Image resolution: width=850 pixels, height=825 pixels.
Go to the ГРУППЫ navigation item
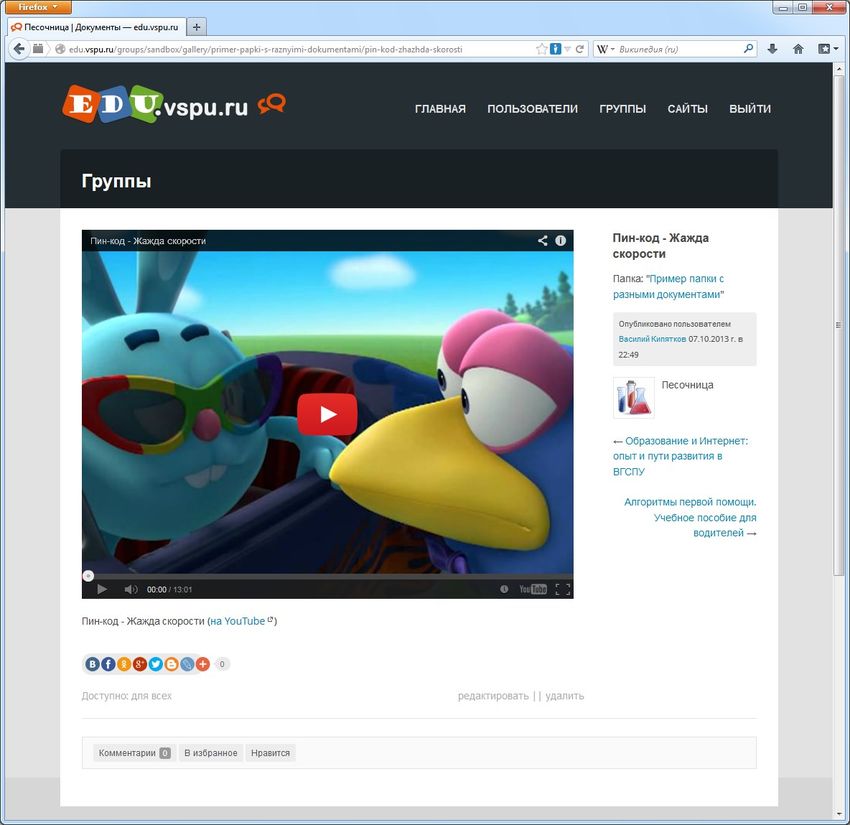point(622,109)
